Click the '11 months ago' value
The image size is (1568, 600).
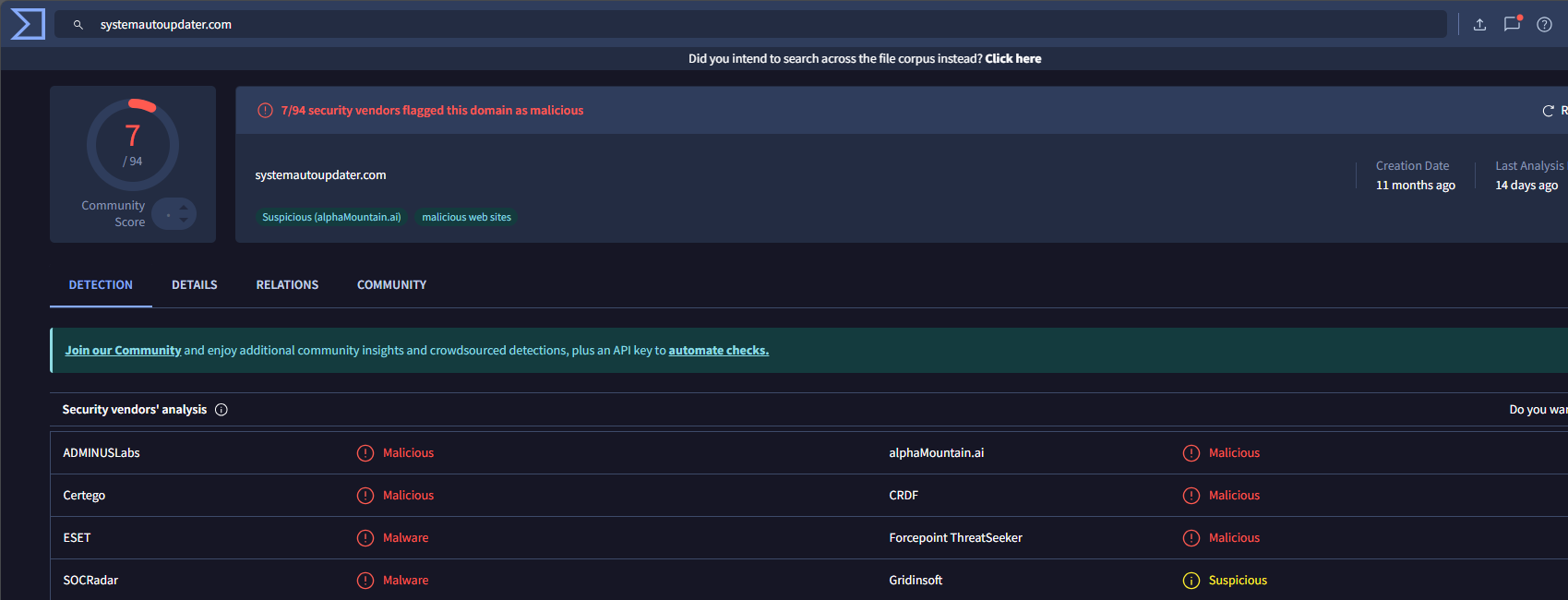1415,186
